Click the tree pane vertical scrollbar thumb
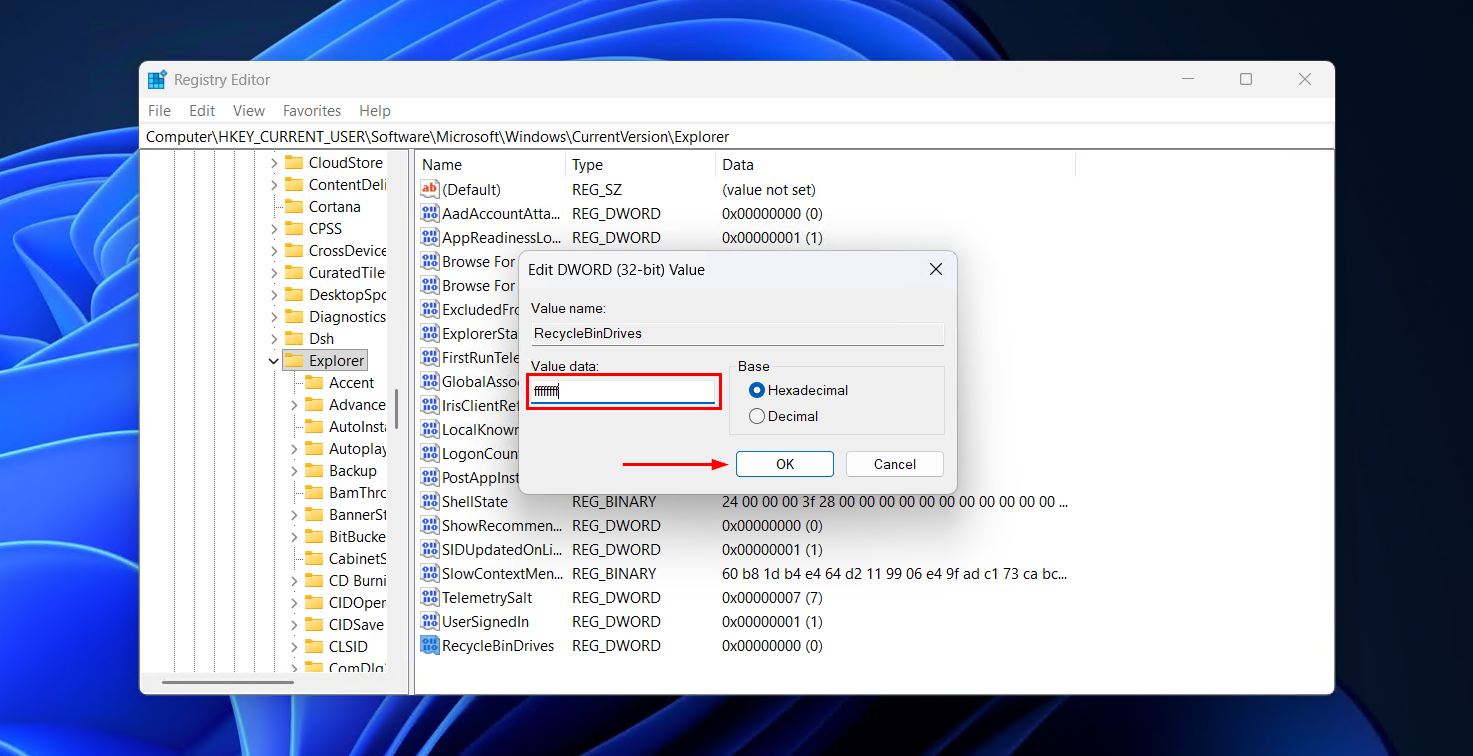 click(397, 409)
